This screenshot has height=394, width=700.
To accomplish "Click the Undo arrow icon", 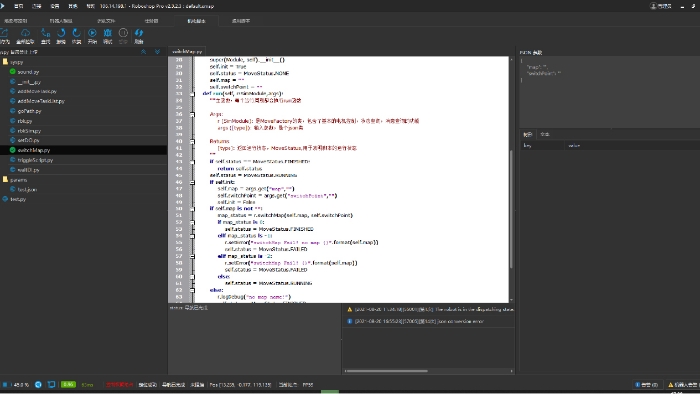I will tap(61, 33).
